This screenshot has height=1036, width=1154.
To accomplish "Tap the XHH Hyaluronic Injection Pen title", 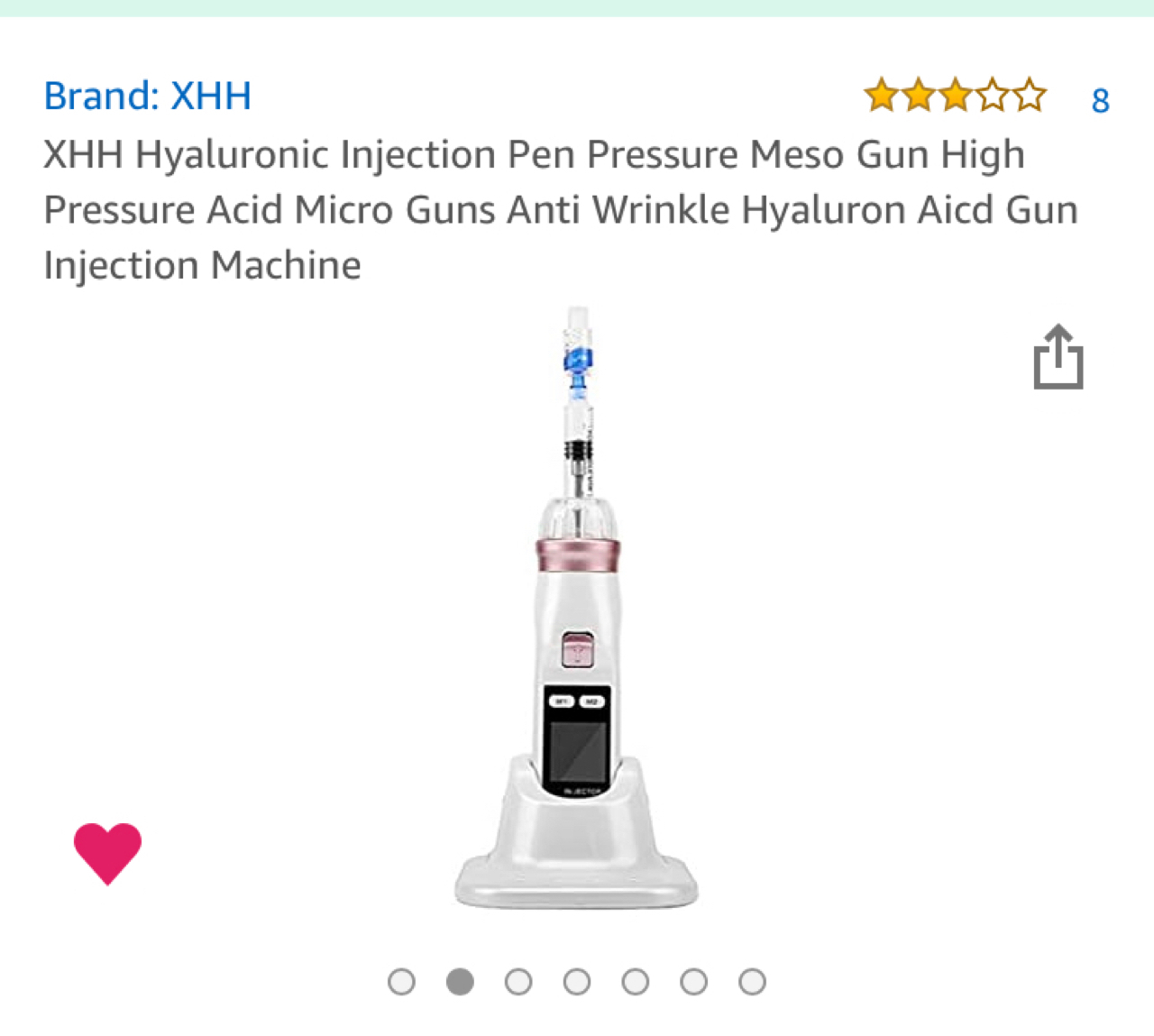I will coord(561,209).
